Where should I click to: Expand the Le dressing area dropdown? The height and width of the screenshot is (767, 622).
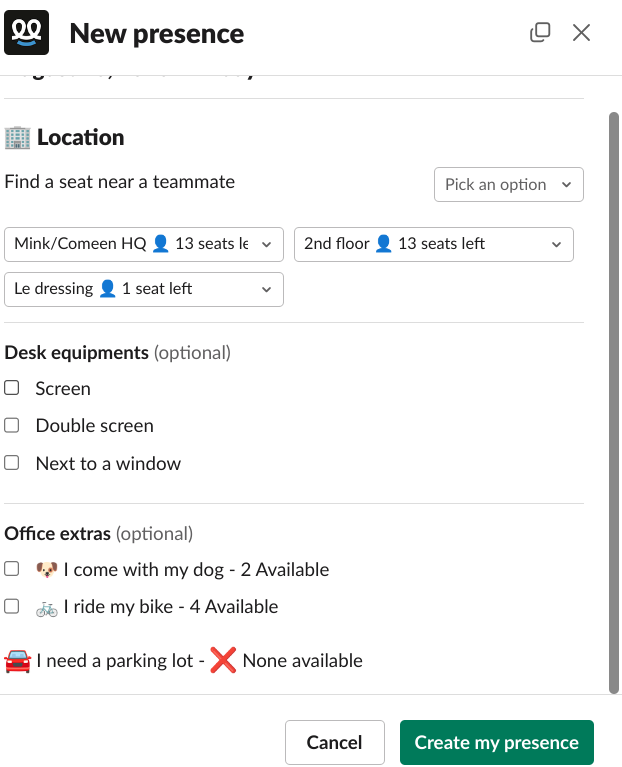pyautogui.click(x=144, y=289)
